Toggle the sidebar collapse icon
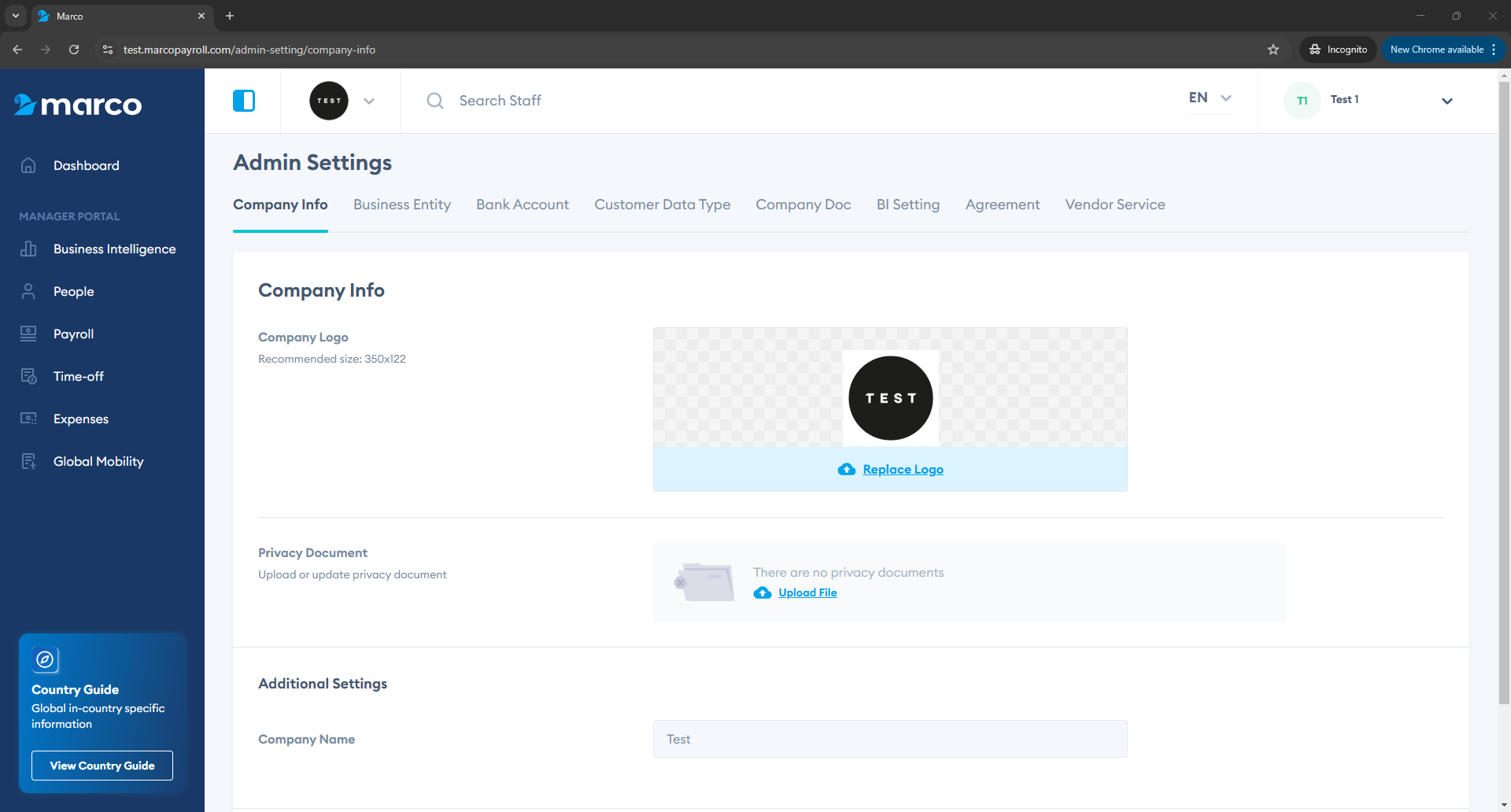Screen dimensions: 1511x812 coord(244,101)
